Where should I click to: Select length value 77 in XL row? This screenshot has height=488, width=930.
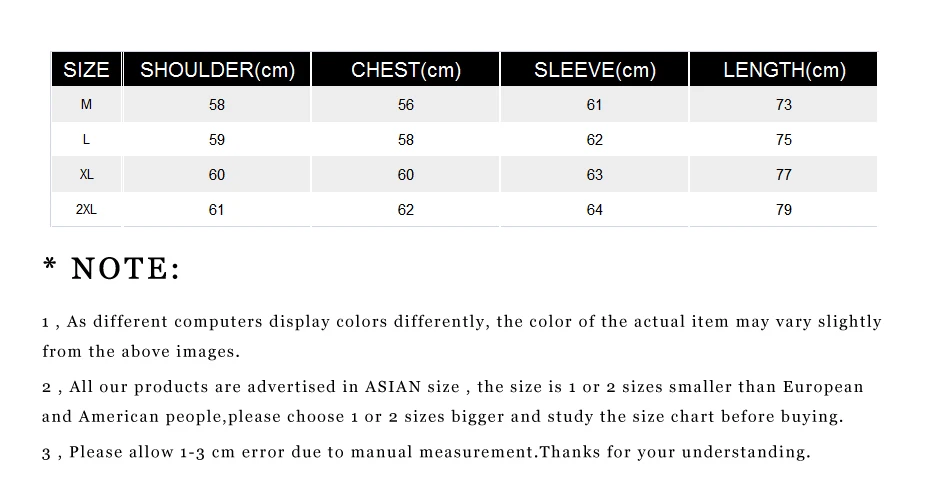[784, 174]
